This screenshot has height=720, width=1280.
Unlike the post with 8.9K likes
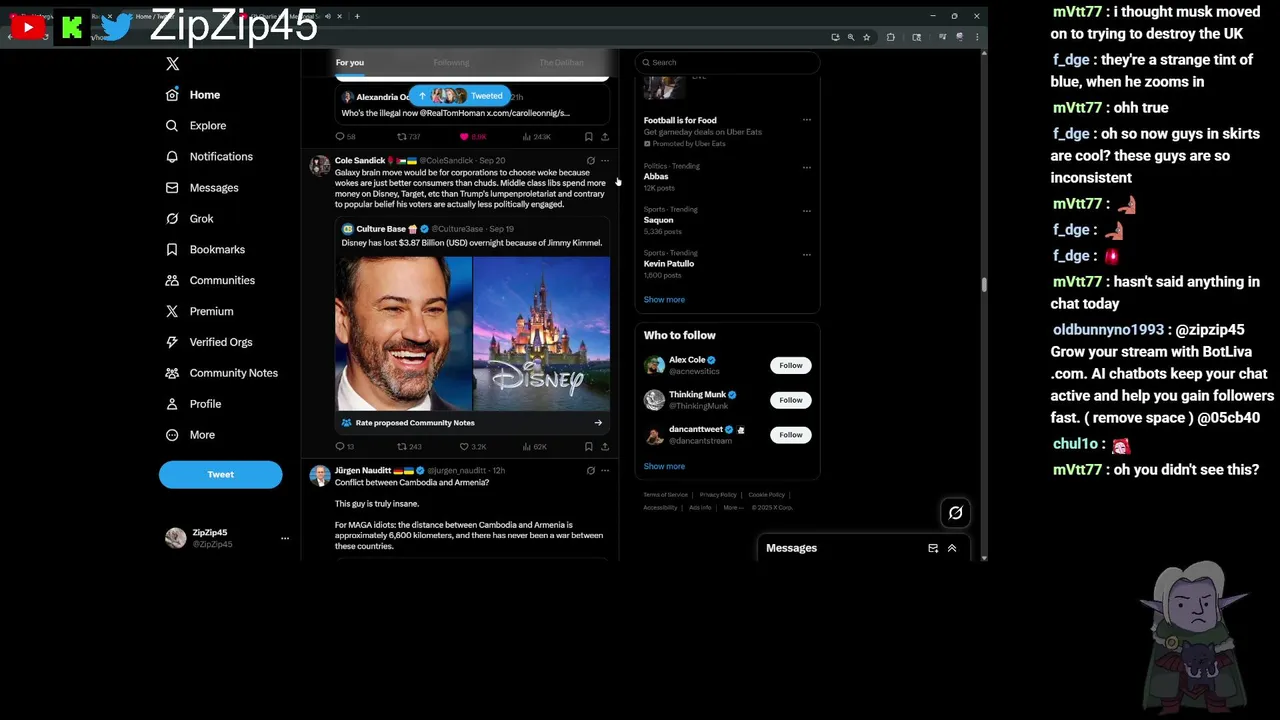tap(472, 137)
